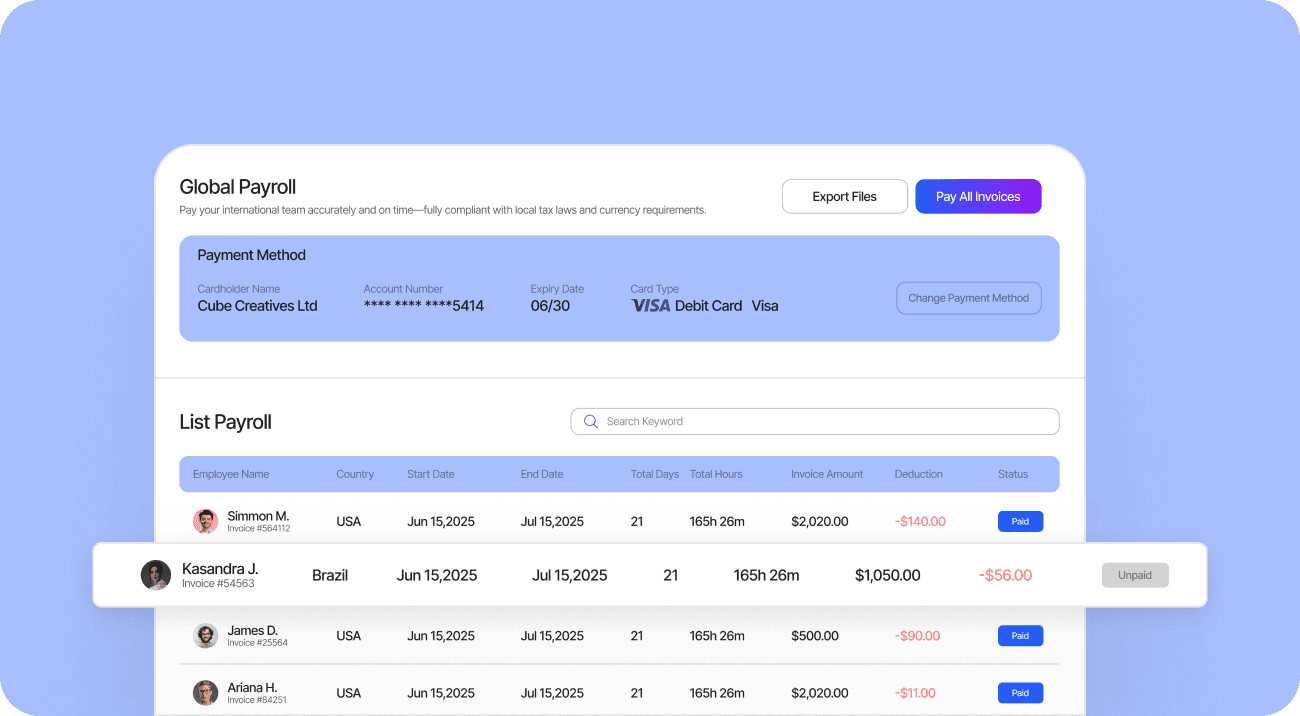Click the masked account number ending 5414

click(x=424, y=306)
